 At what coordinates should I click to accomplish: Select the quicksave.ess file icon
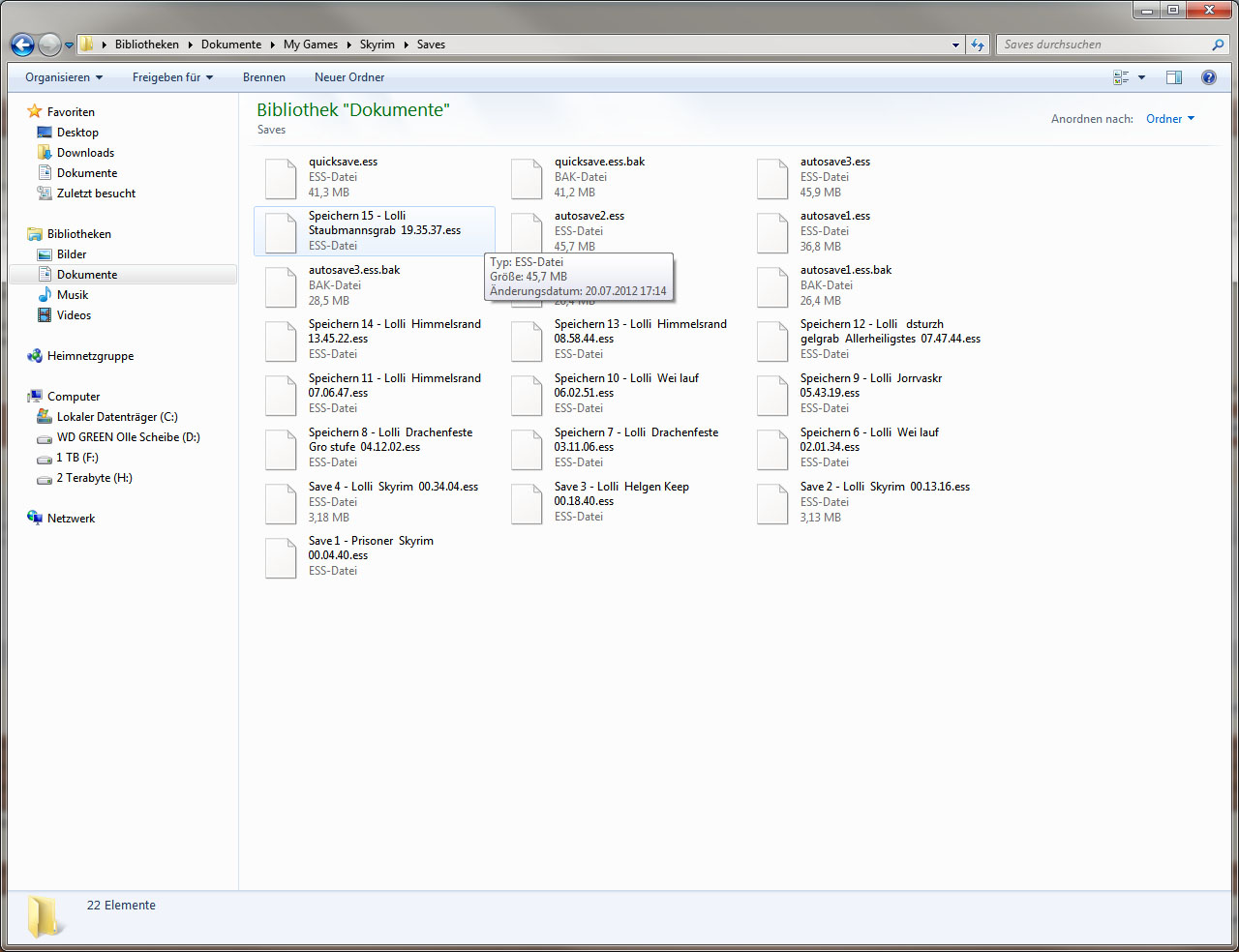click(x=281, y=178)
